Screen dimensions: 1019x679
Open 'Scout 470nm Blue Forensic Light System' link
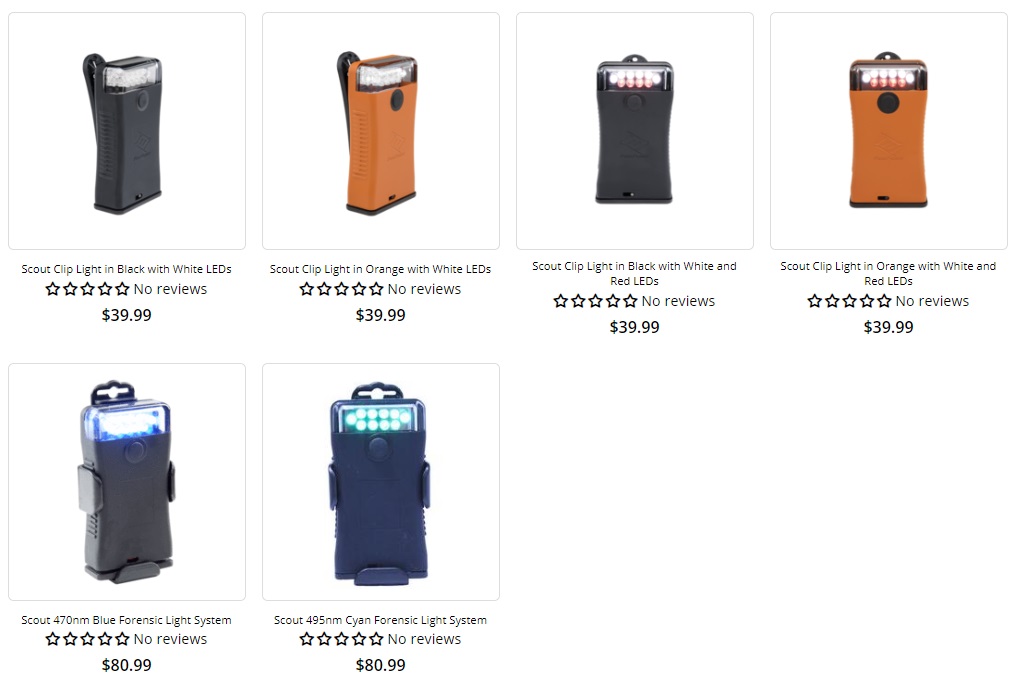(127, 620)
